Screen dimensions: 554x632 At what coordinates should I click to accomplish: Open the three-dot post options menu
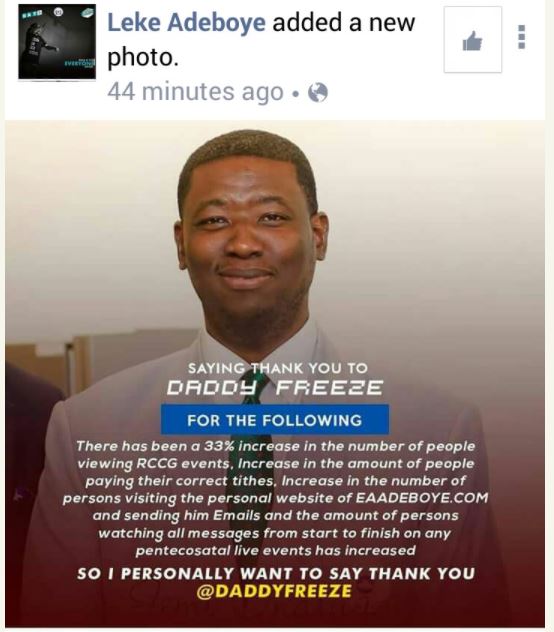point(521,37)
